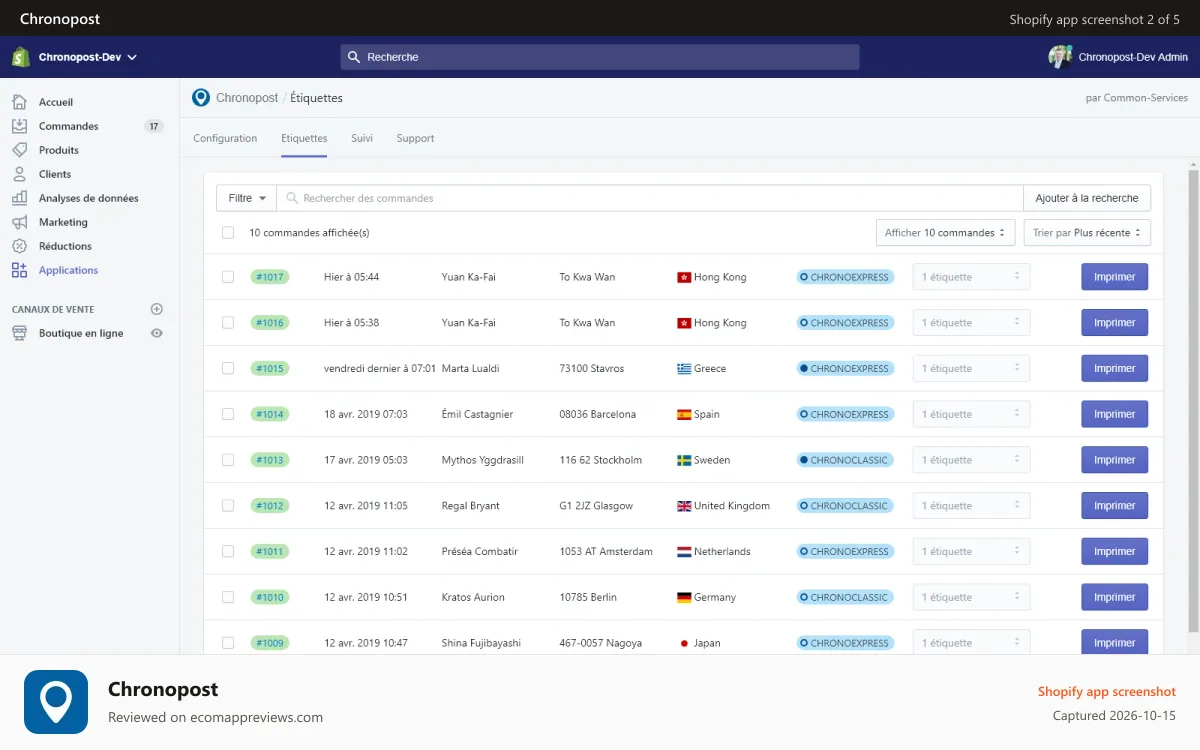1200x750 pixels.
Task: Click CHRONOCLASSIC tag on Stockholm order
Action: (845, 460)
